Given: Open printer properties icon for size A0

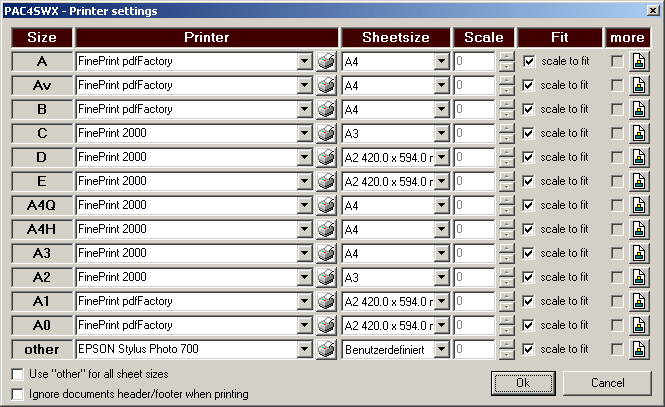Looking at the screenshot, I should (326, 326).
